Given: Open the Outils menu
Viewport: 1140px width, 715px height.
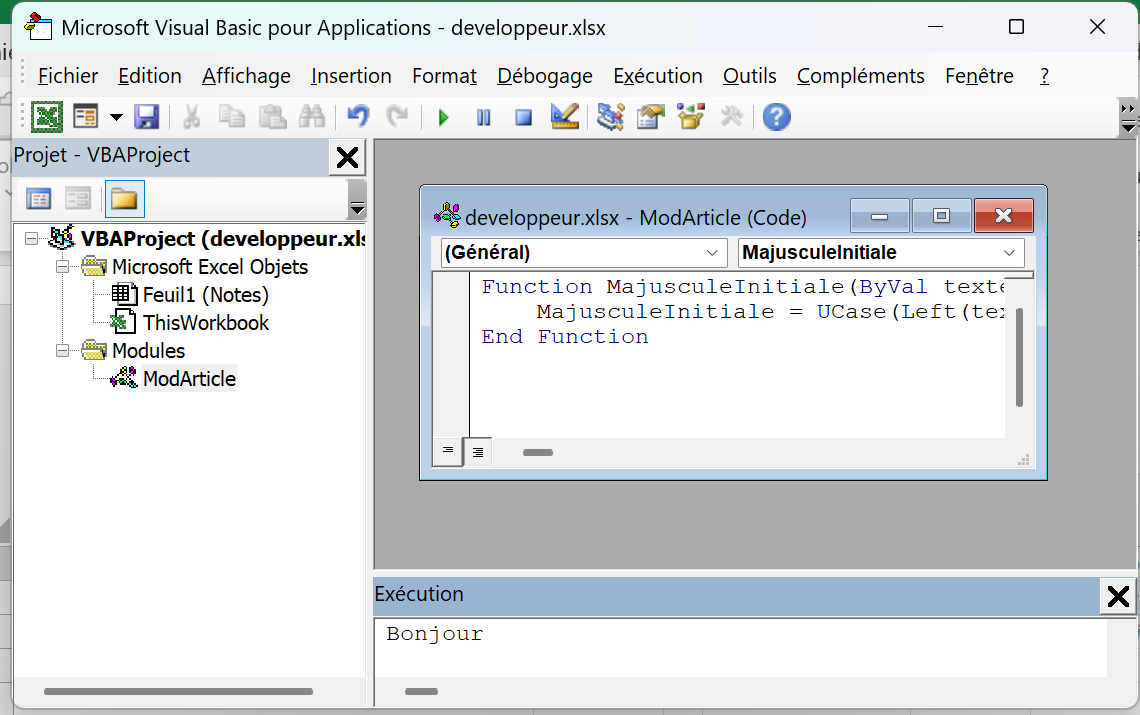Looking at the screenshot, I should pyautogui.click(x=750, y=76).
